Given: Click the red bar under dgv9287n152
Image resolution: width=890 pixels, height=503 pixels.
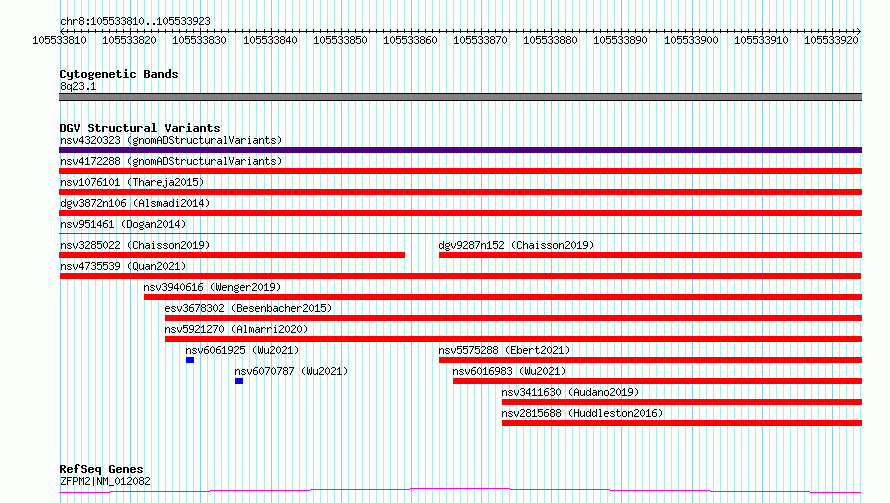Looking at the screenshot, I should tap(650, 255).
